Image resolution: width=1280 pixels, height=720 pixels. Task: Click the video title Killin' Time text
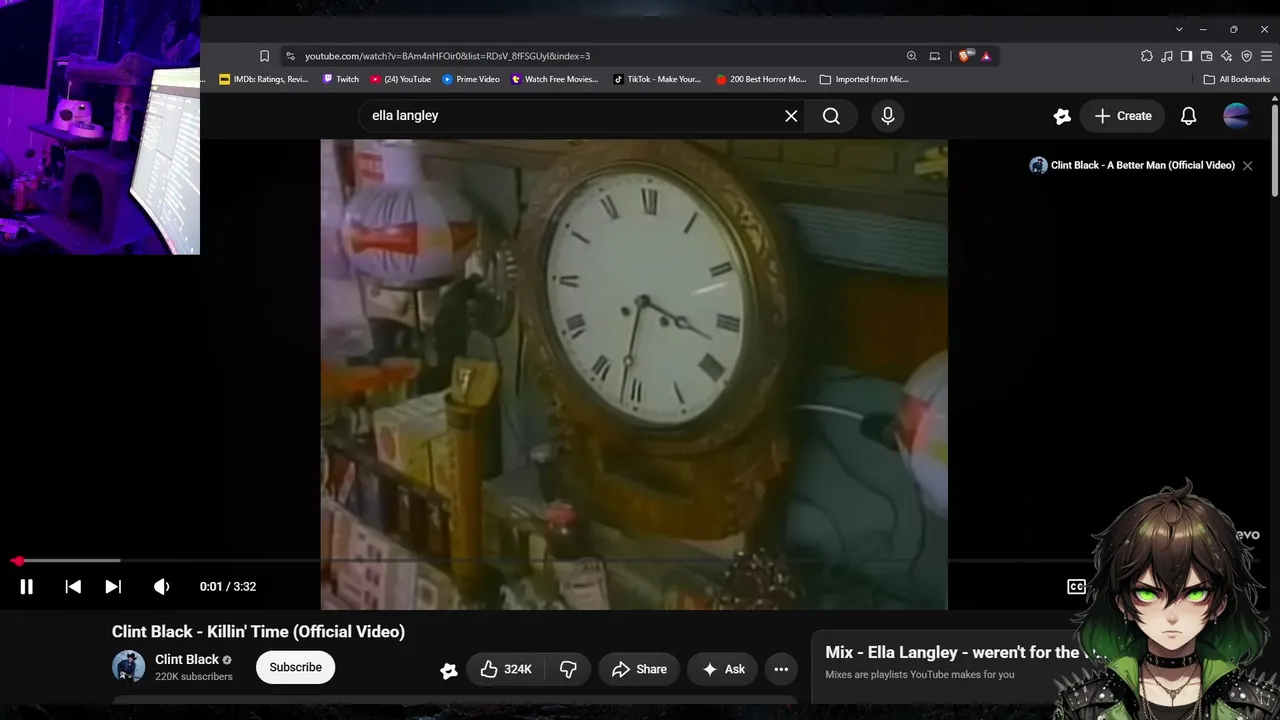pyautogui.click(x=258, y=632)
